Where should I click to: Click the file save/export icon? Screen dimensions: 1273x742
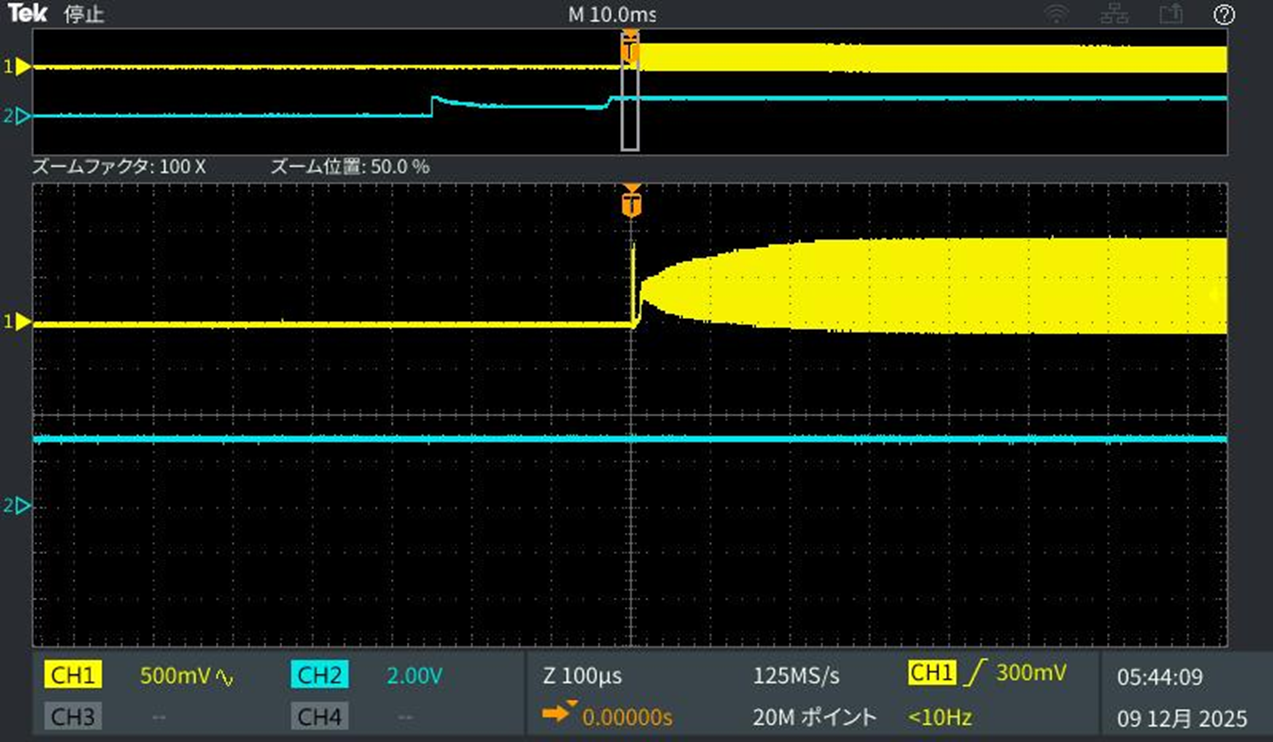click(1171, 14)
